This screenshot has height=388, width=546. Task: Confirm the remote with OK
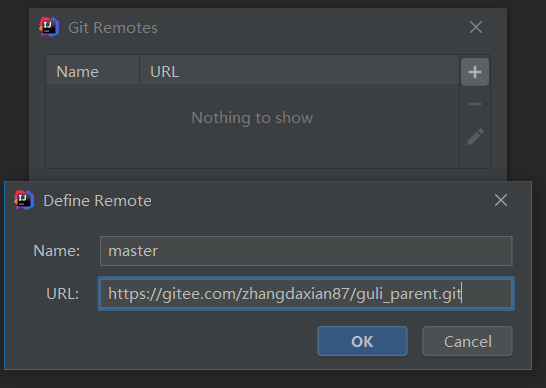click(362, 341)
